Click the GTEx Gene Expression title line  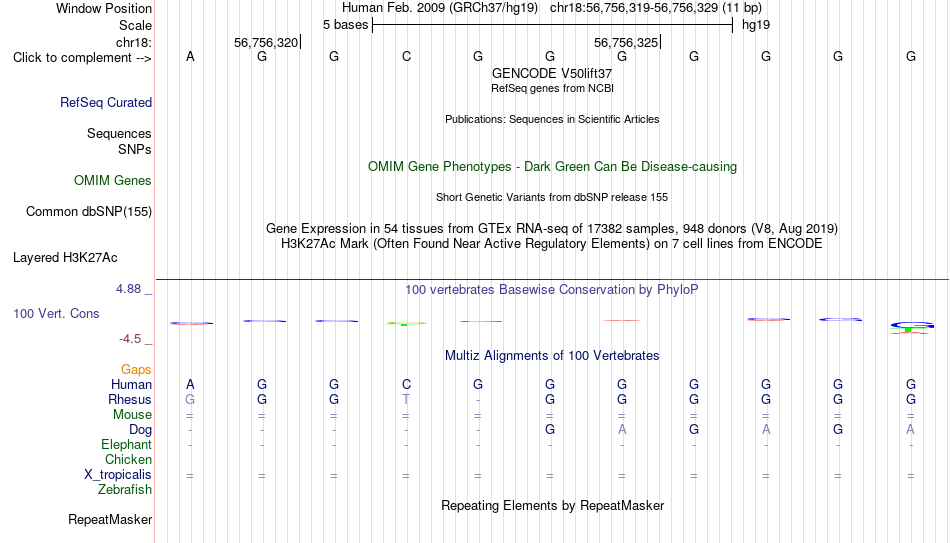click(552, 228)
